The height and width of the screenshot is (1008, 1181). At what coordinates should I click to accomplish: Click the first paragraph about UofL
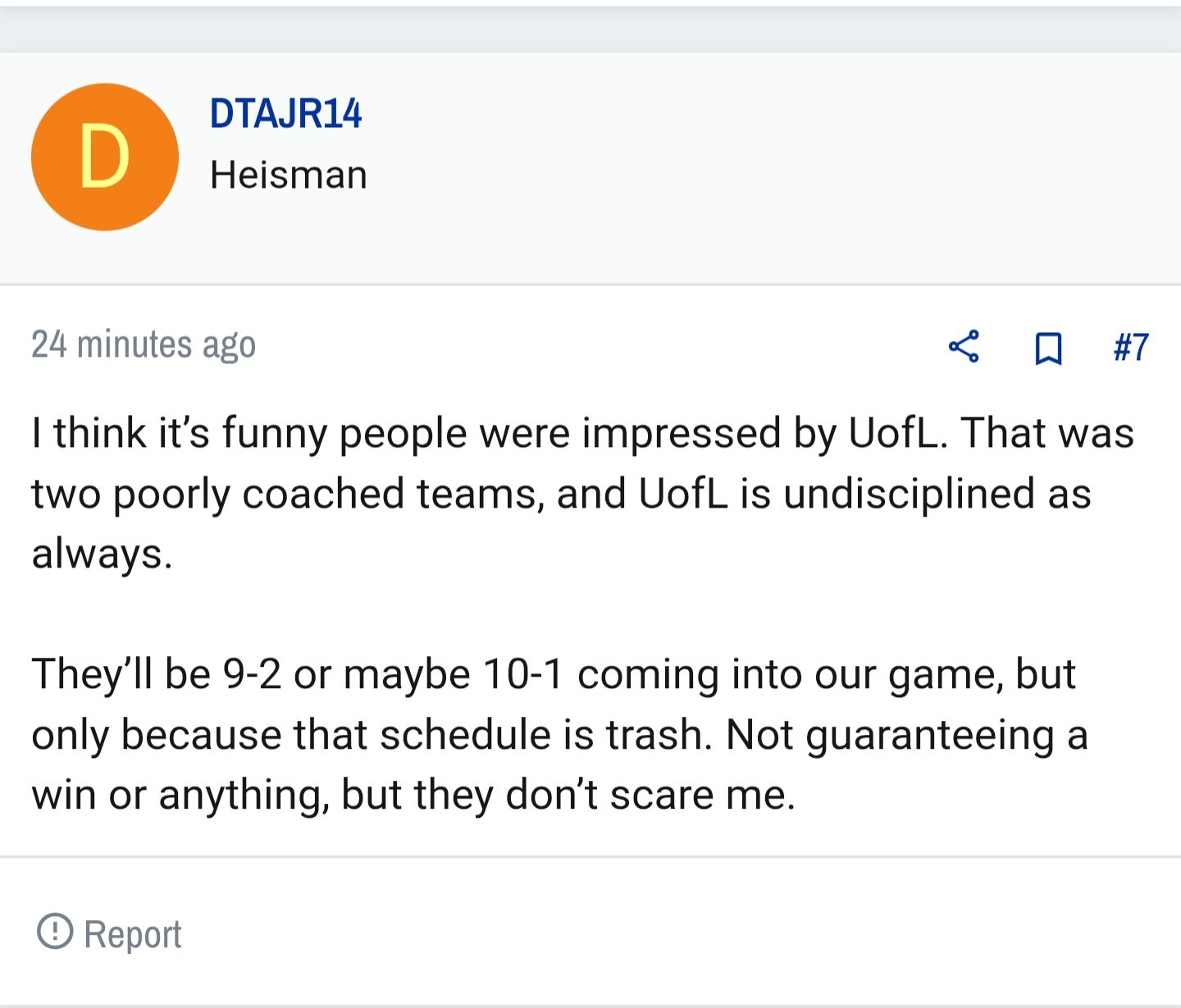[582, 492]
